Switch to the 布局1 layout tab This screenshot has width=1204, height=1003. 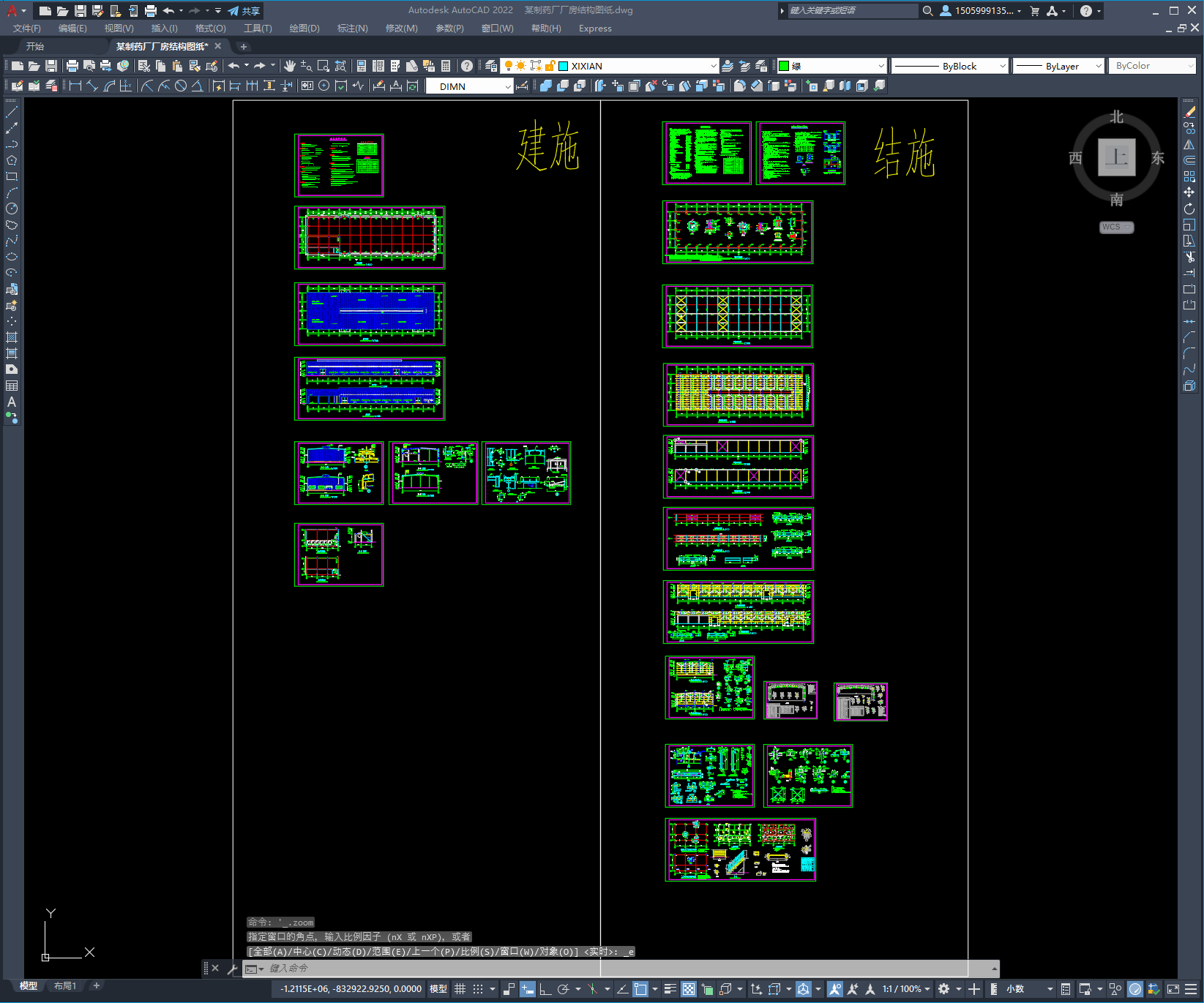[x=65, y=985]
